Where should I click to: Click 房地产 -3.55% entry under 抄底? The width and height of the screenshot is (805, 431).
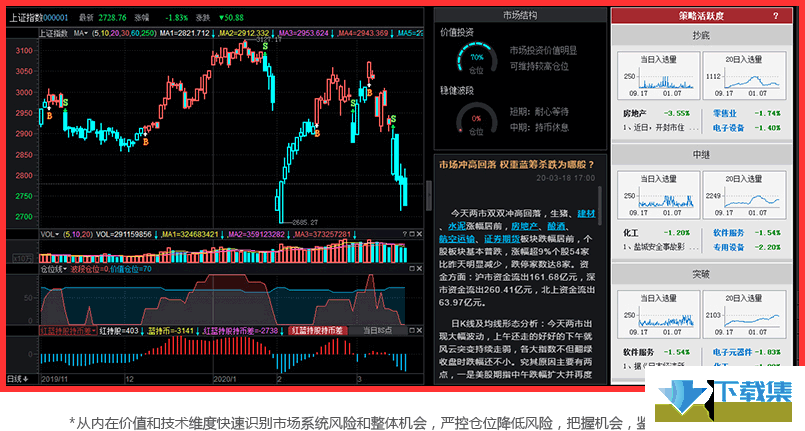657,113
